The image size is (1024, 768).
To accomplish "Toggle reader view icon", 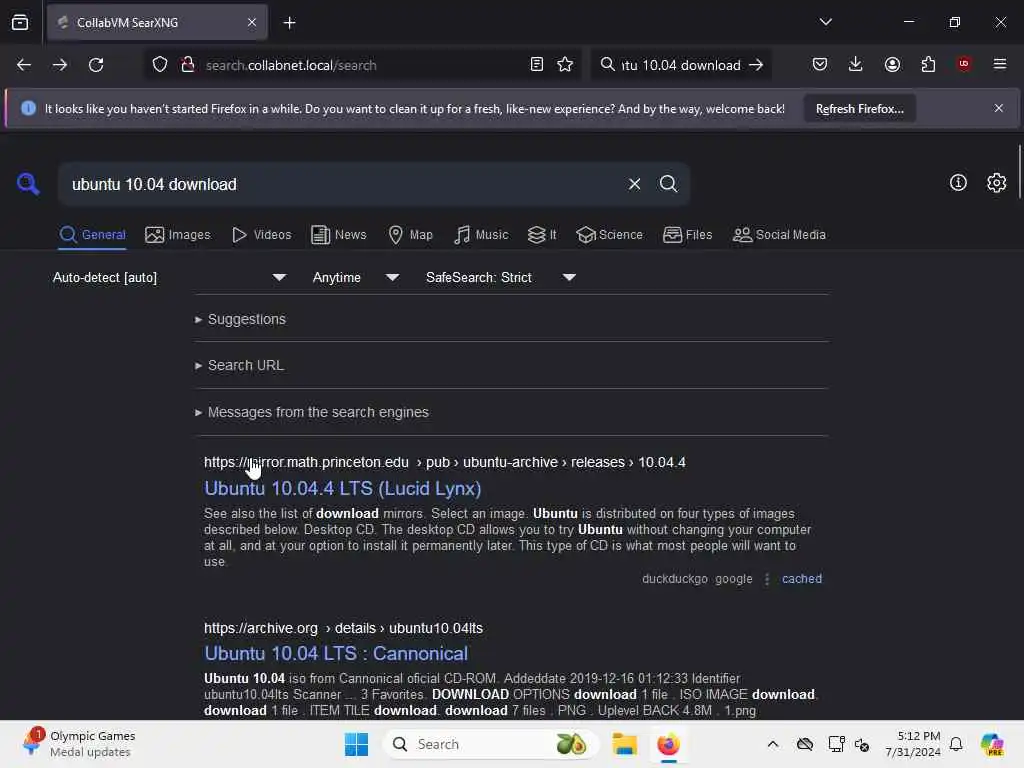I will (x=536, y=65).
